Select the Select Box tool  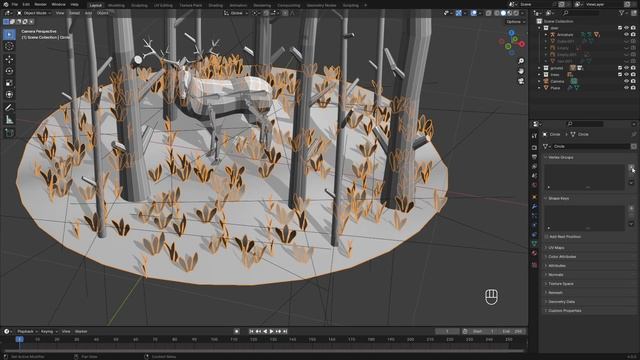tap(9, 35)
